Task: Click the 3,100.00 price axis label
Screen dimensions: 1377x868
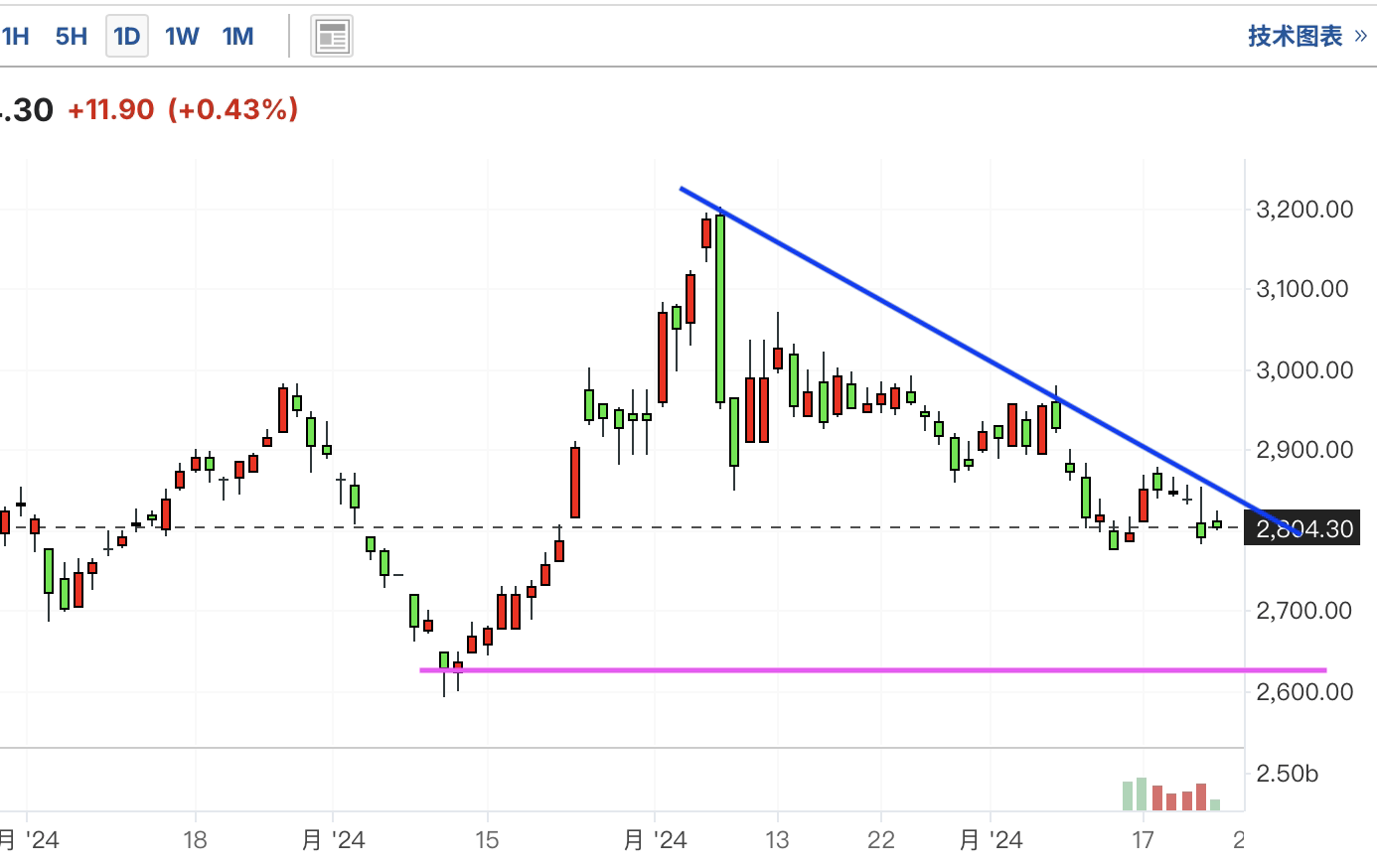Action: click(1302, 289)
